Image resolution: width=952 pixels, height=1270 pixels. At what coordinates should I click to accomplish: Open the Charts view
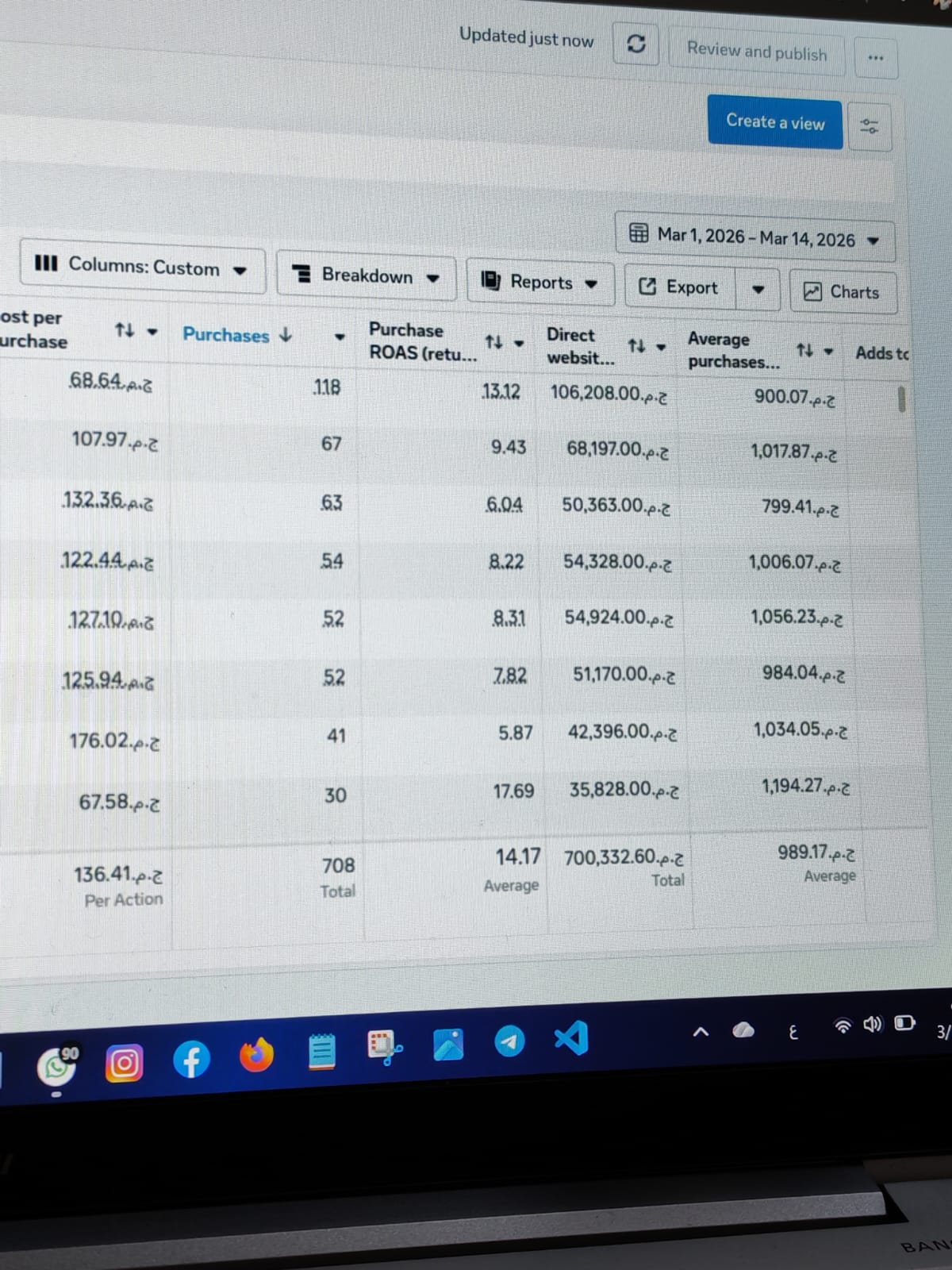pyautogui.click(x=843, y=292)
